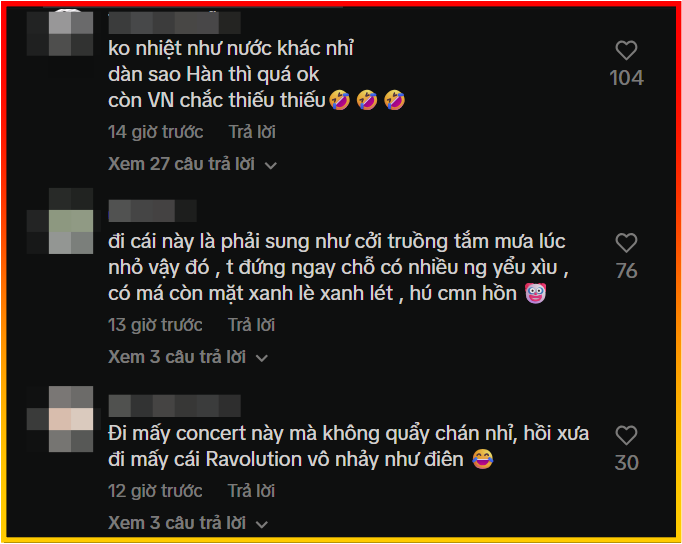Reply to the comment posted 12 giờ trước

(251, 491)
